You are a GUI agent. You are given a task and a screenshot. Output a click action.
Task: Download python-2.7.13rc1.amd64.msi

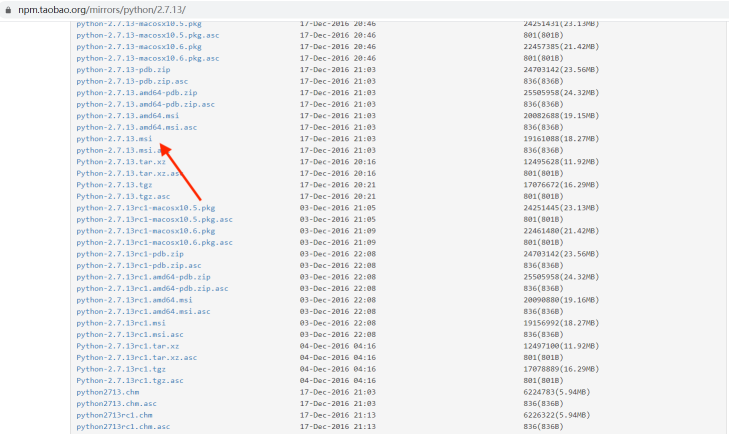point(134,300)
